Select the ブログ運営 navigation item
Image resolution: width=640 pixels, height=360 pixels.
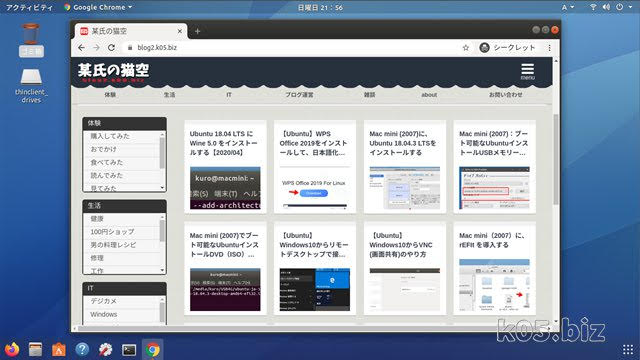point(299,95)
